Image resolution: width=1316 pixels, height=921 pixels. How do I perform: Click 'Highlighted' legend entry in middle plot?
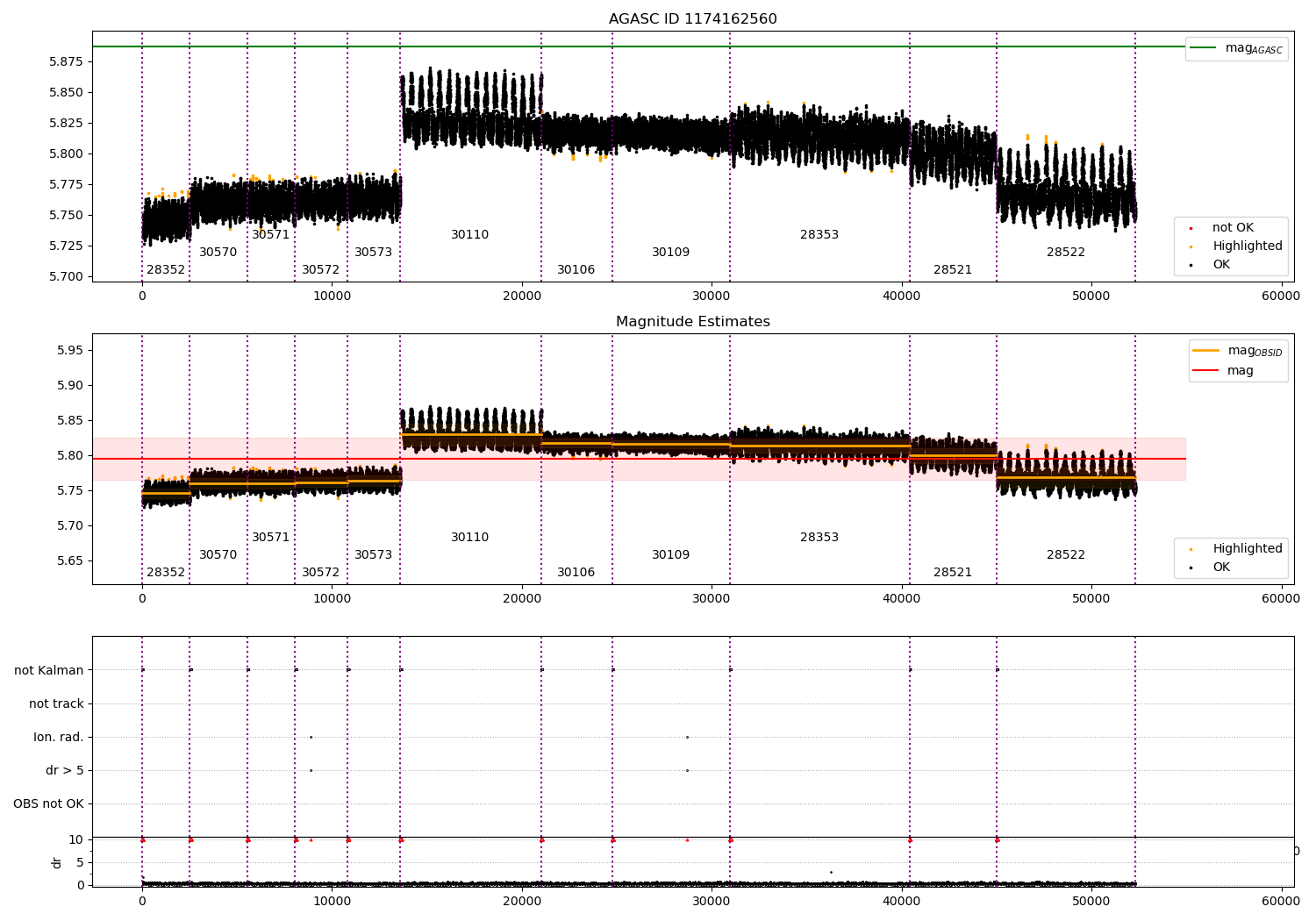point(1235,549)
